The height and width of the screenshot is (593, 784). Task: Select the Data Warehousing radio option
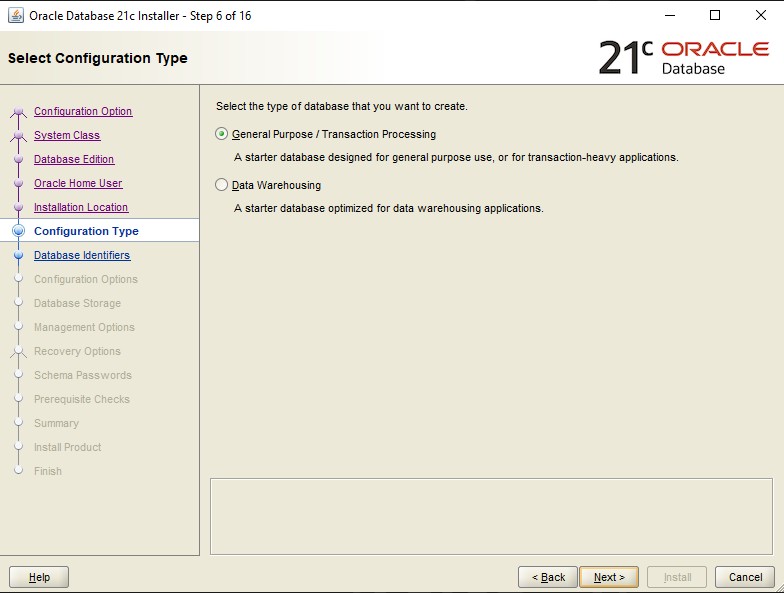(222, 185)
